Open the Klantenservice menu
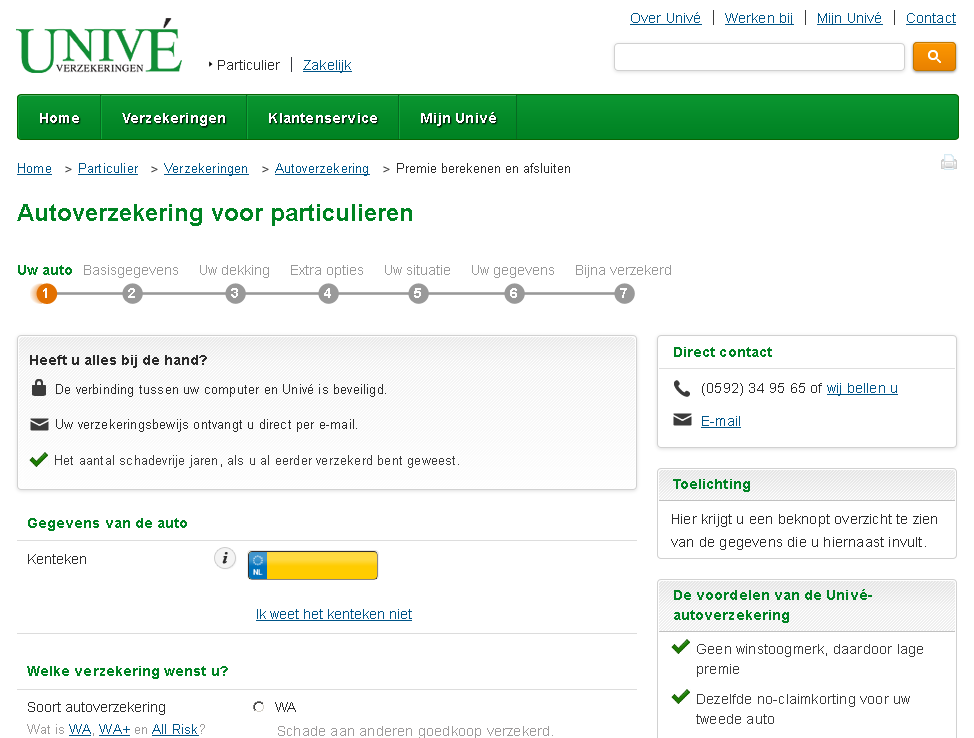This screenshot has width=974, height=738. click(323, 118)
